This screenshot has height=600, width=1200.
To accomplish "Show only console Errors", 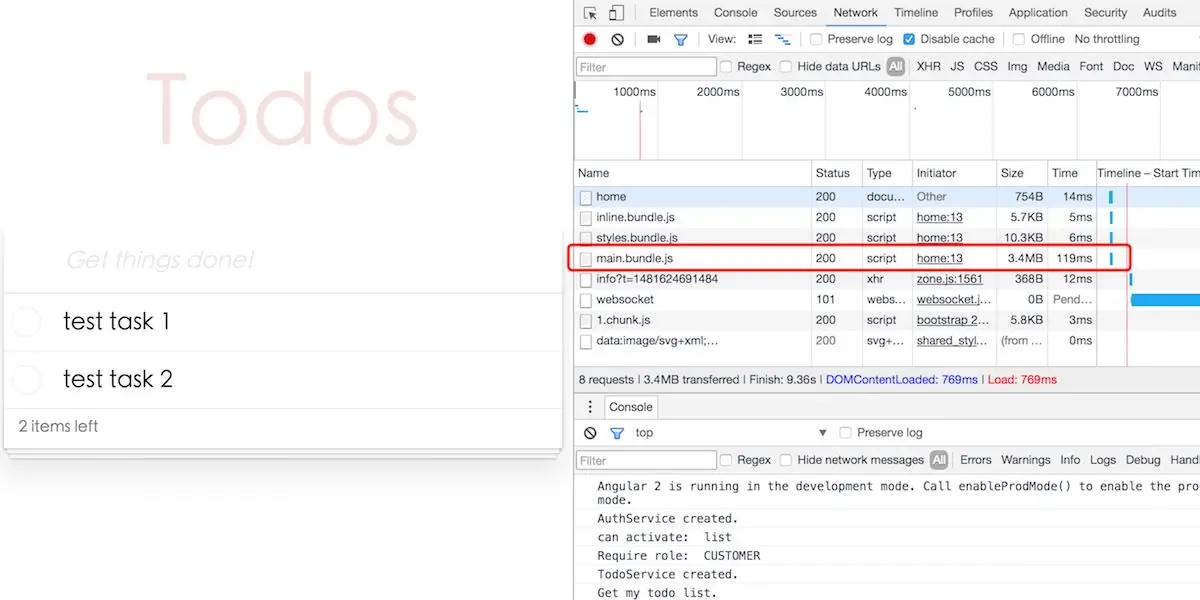I will [976, 460].
